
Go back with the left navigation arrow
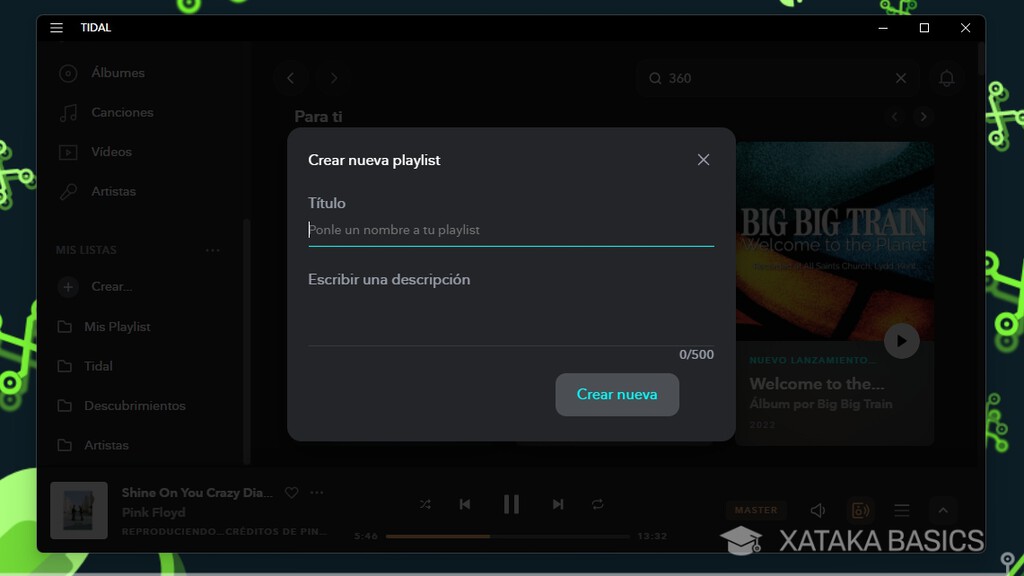291,78
